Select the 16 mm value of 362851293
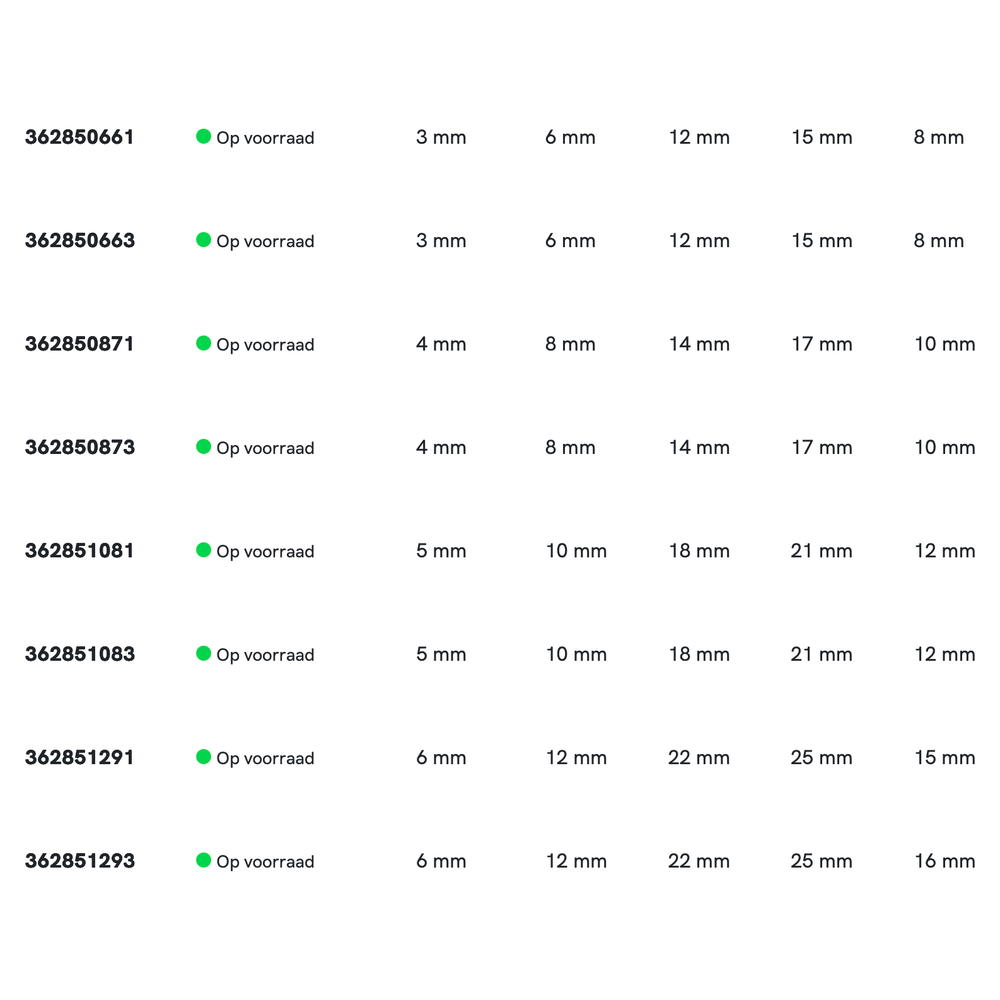Image resolution: width=1000 pixels, height=1000 pixels. click(x=944, y=861)
